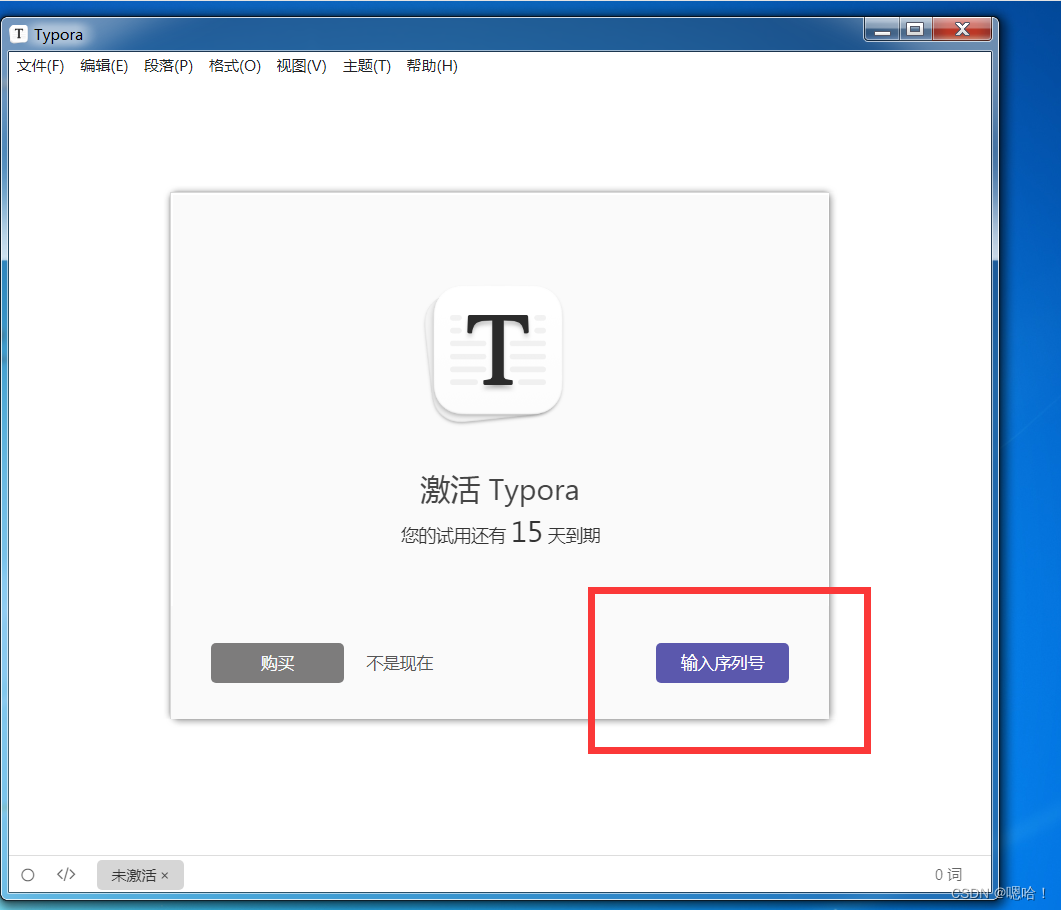Close the Typora window

pyautogui.click(x=962, y=30)
